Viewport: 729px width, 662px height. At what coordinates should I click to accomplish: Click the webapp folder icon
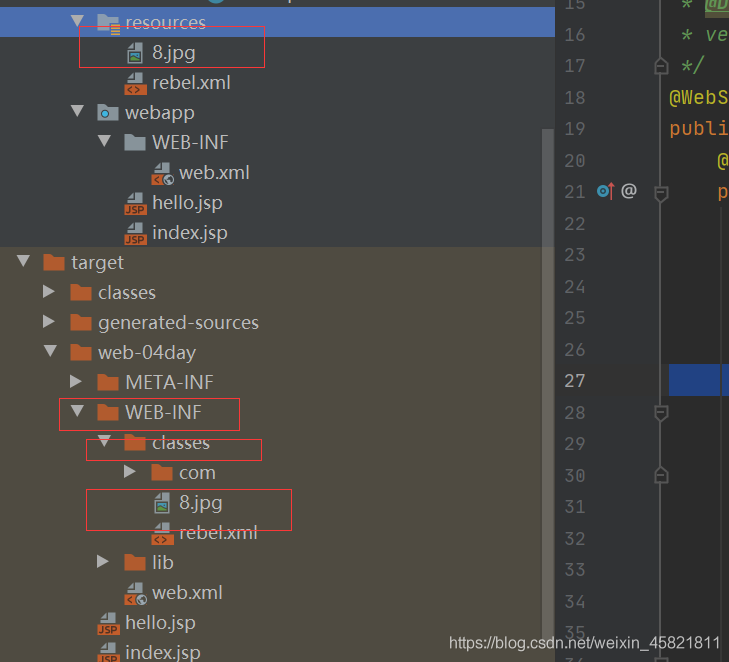[x=108, y=113]
